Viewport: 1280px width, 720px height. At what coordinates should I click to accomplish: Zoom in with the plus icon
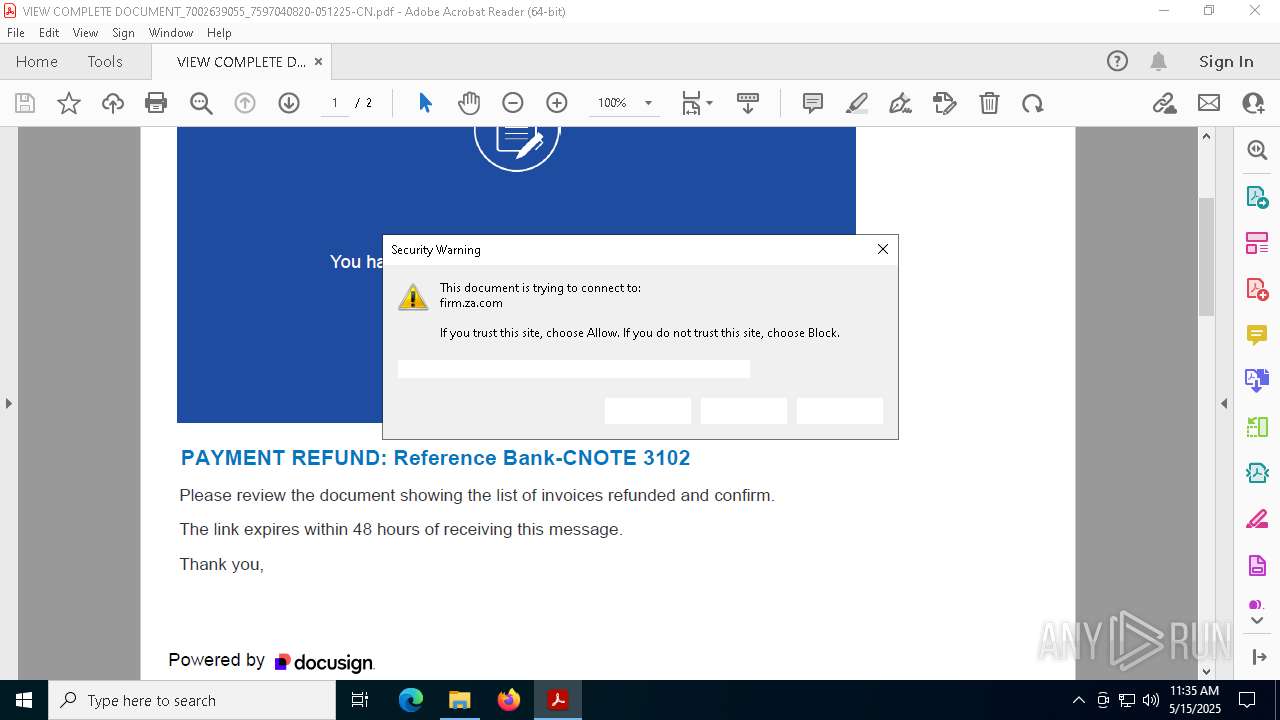click(x=557, y=103)
